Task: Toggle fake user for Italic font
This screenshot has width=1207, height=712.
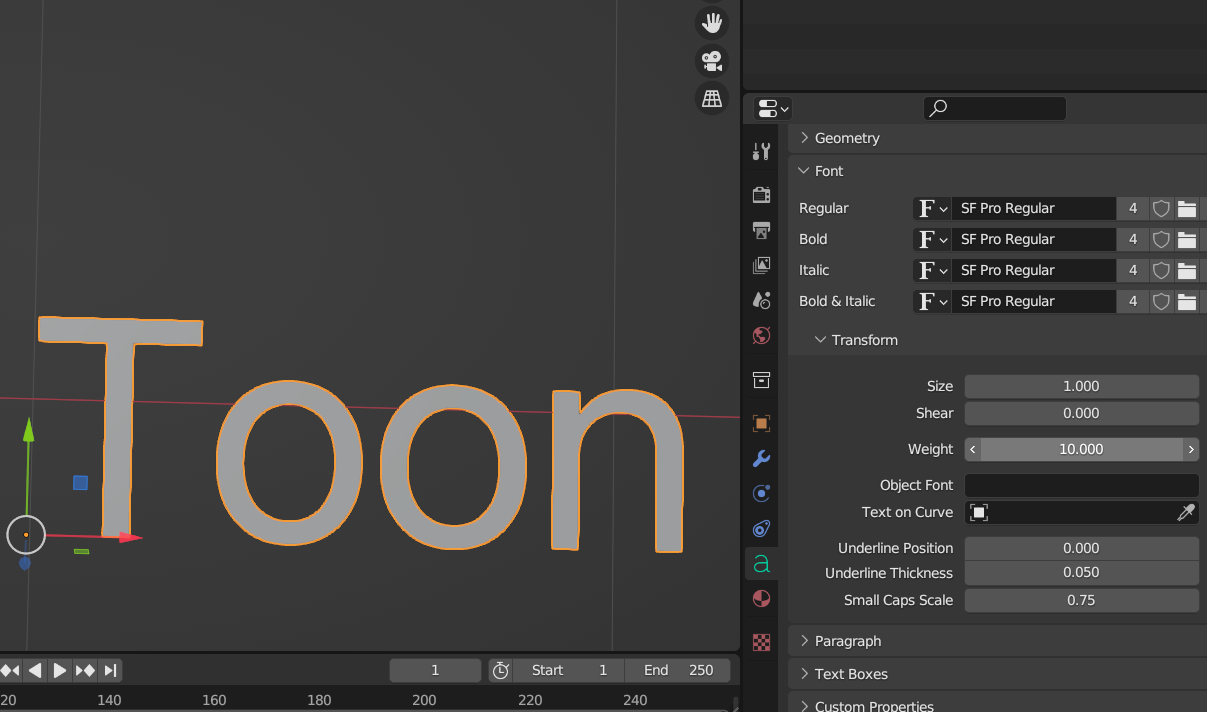Action: point(1161,270)
